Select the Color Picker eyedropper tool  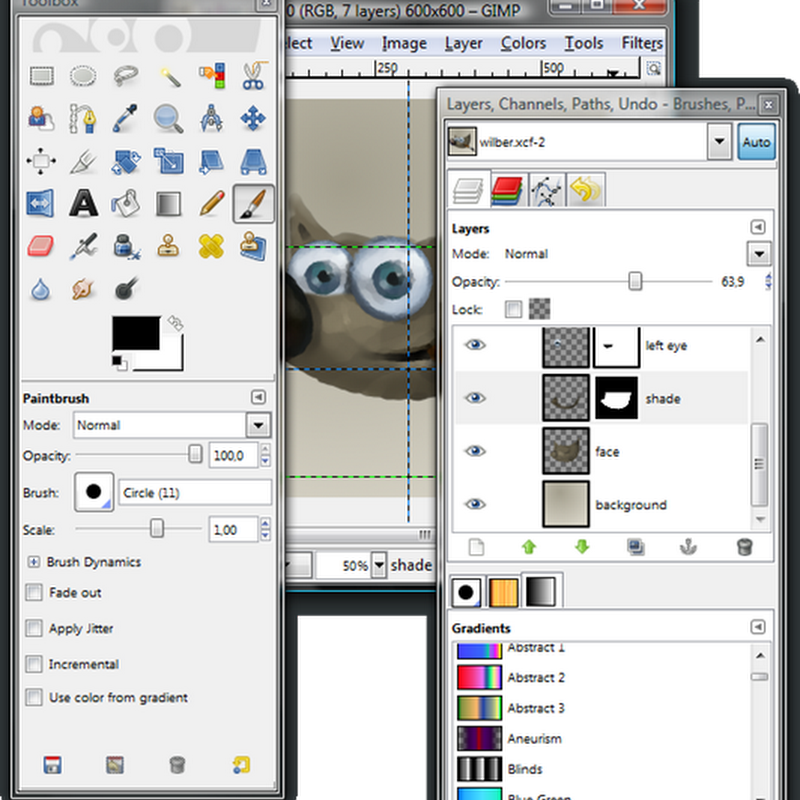pos(126,119)
